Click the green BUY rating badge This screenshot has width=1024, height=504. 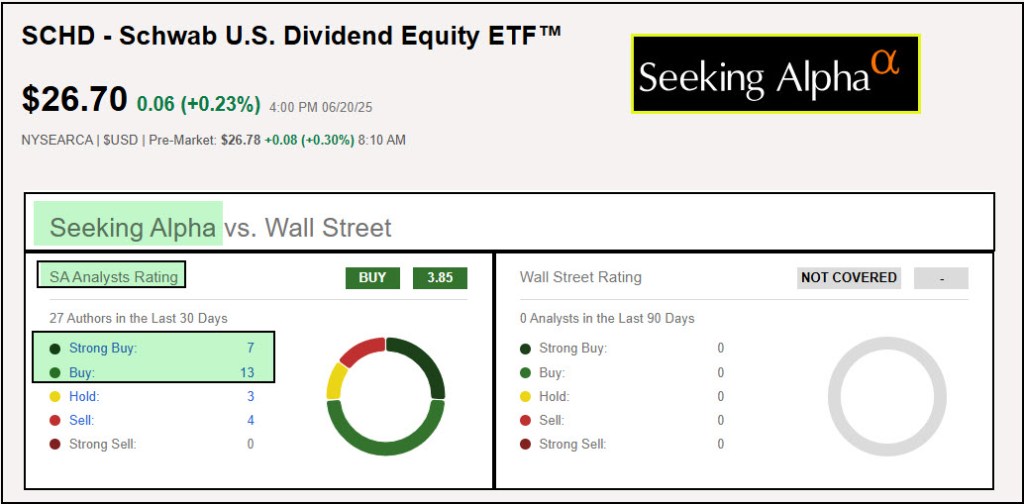(373, 278)
